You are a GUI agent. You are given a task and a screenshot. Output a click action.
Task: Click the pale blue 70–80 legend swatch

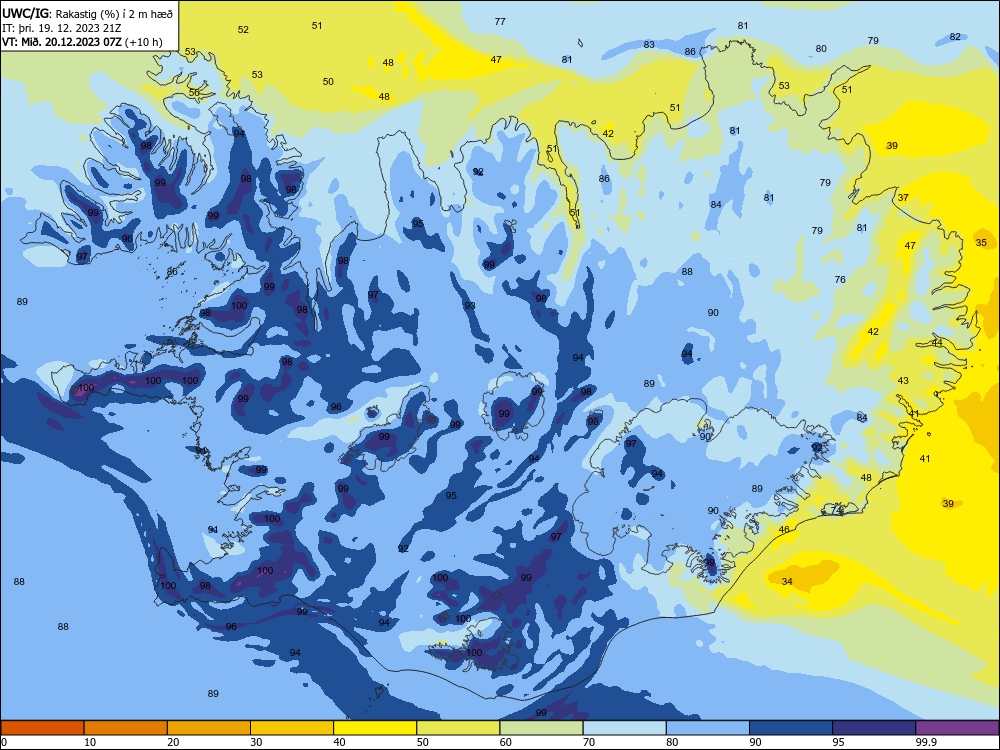coord(624,728)
